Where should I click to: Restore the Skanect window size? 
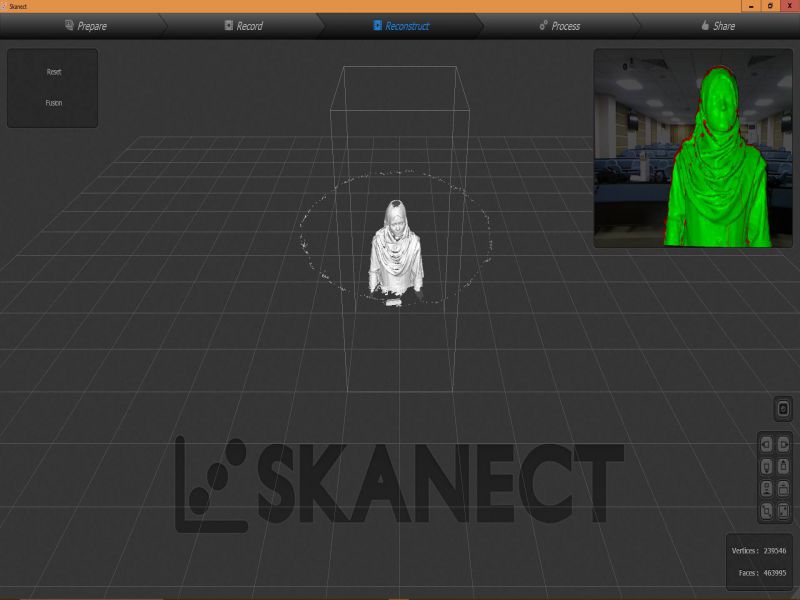[x=770, y=6]
